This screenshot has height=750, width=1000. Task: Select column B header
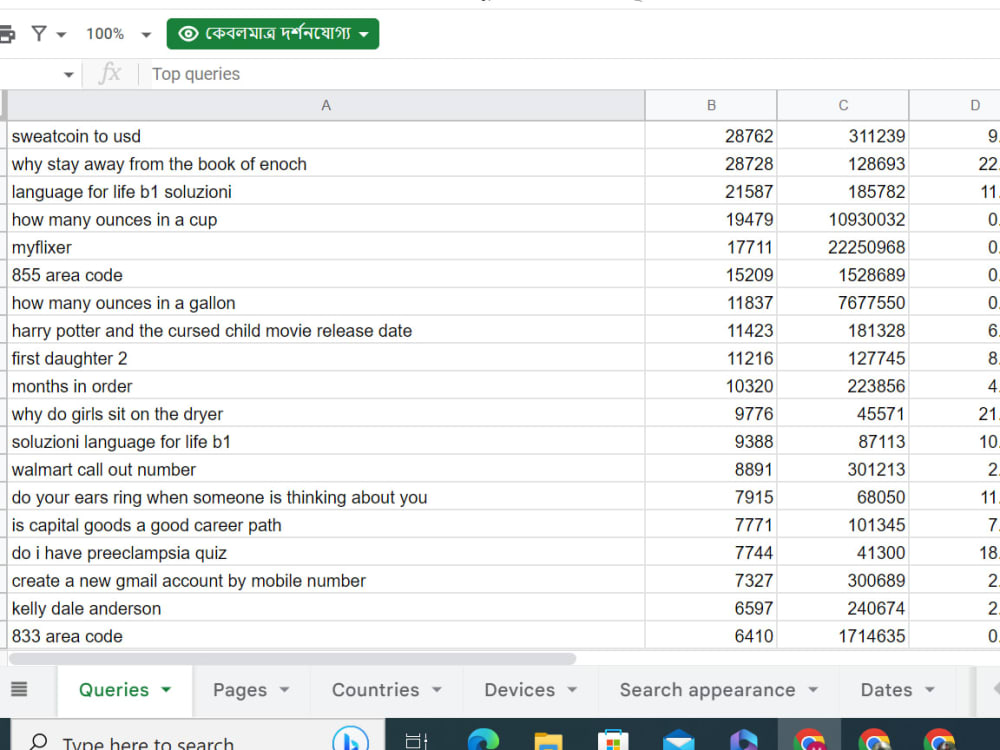coord(711,105)
